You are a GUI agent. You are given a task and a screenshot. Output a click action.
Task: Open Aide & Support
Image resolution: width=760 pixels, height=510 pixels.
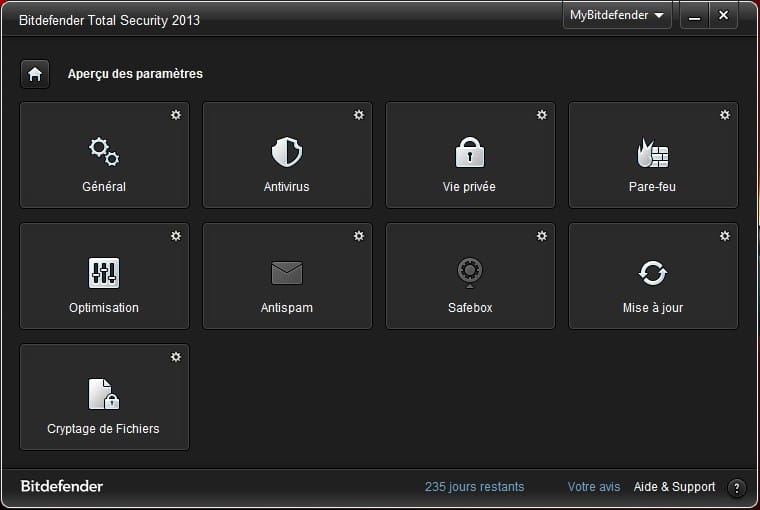coord(674,487)
